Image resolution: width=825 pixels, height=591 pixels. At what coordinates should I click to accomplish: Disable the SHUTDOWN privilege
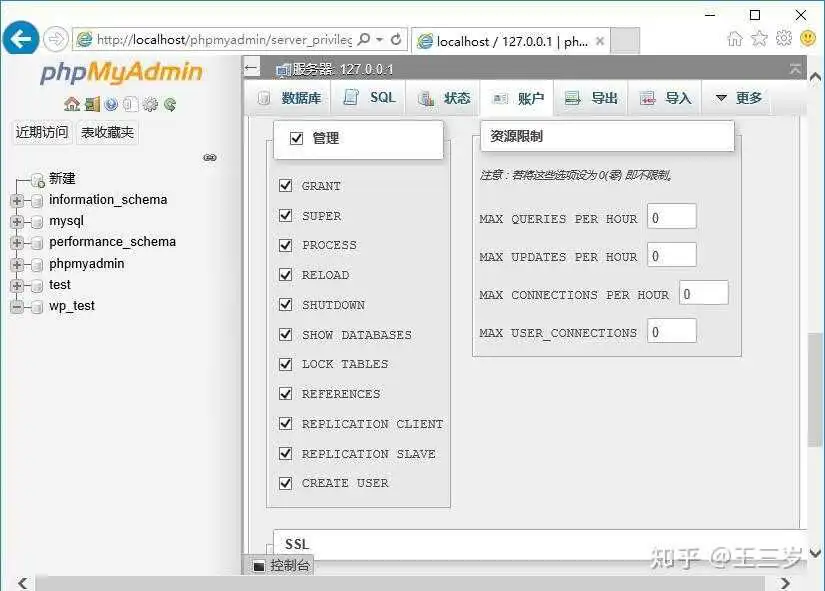tap(285, 305)
